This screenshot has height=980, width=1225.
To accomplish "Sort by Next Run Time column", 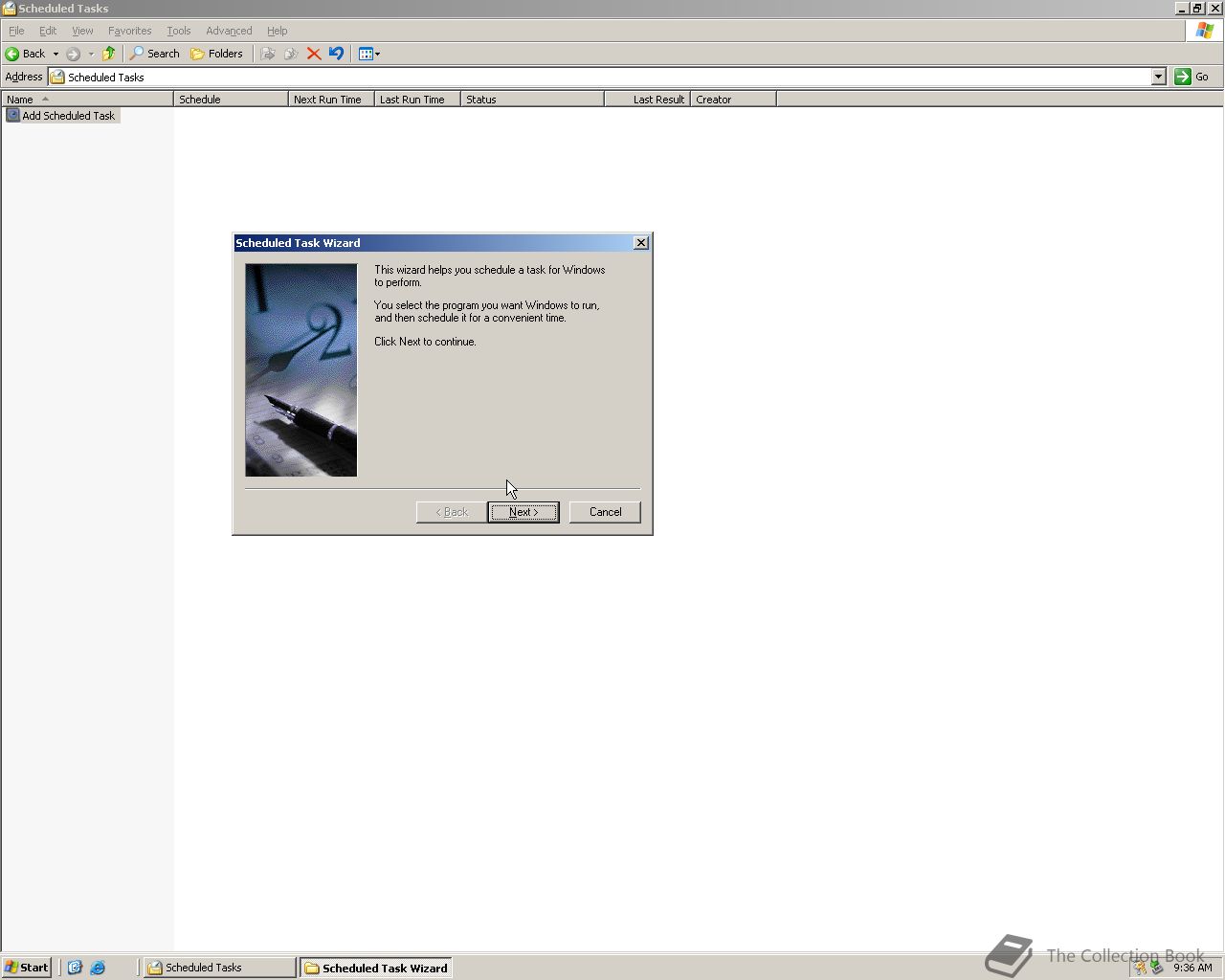I will 331,100.
